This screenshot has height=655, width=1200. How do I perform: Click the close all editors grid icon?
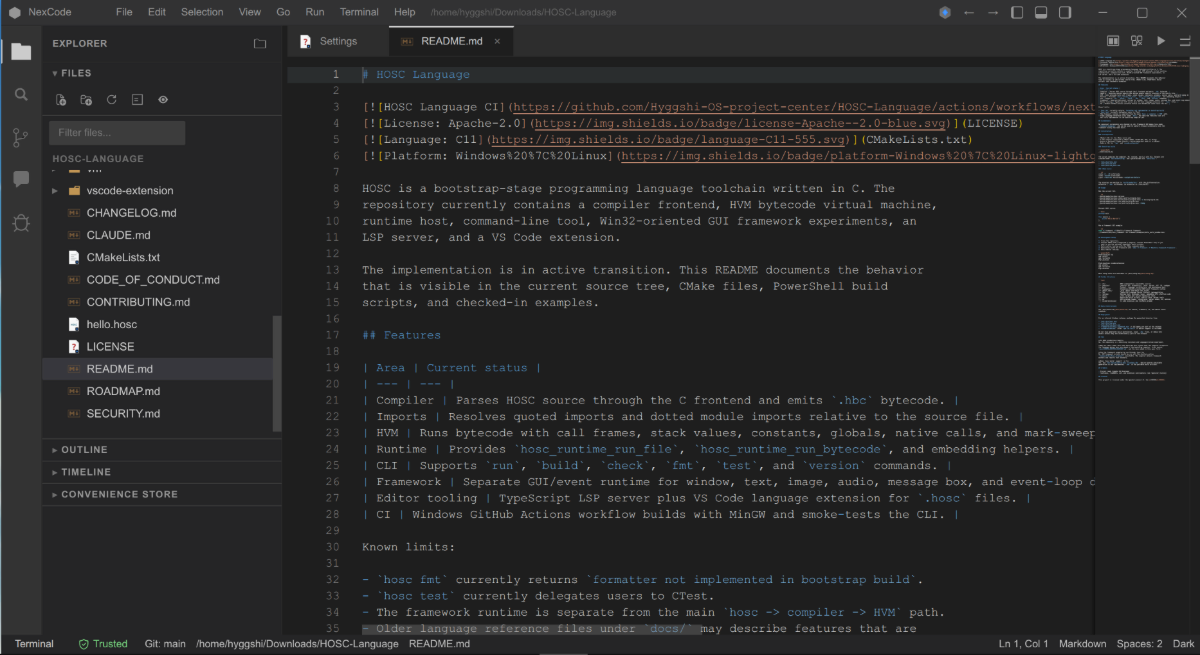pyautogui.click(x=1137, y=41)
